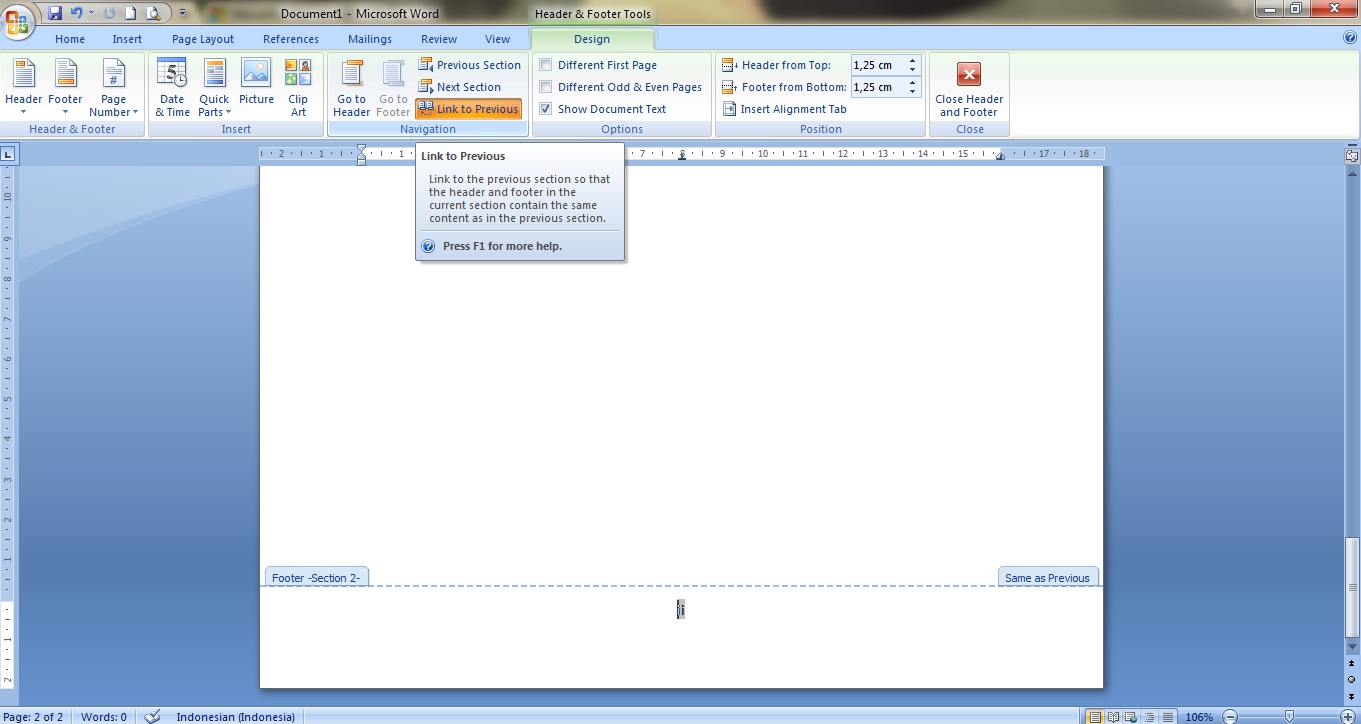
Task: Undo the last action
Action: click(76, 13)
